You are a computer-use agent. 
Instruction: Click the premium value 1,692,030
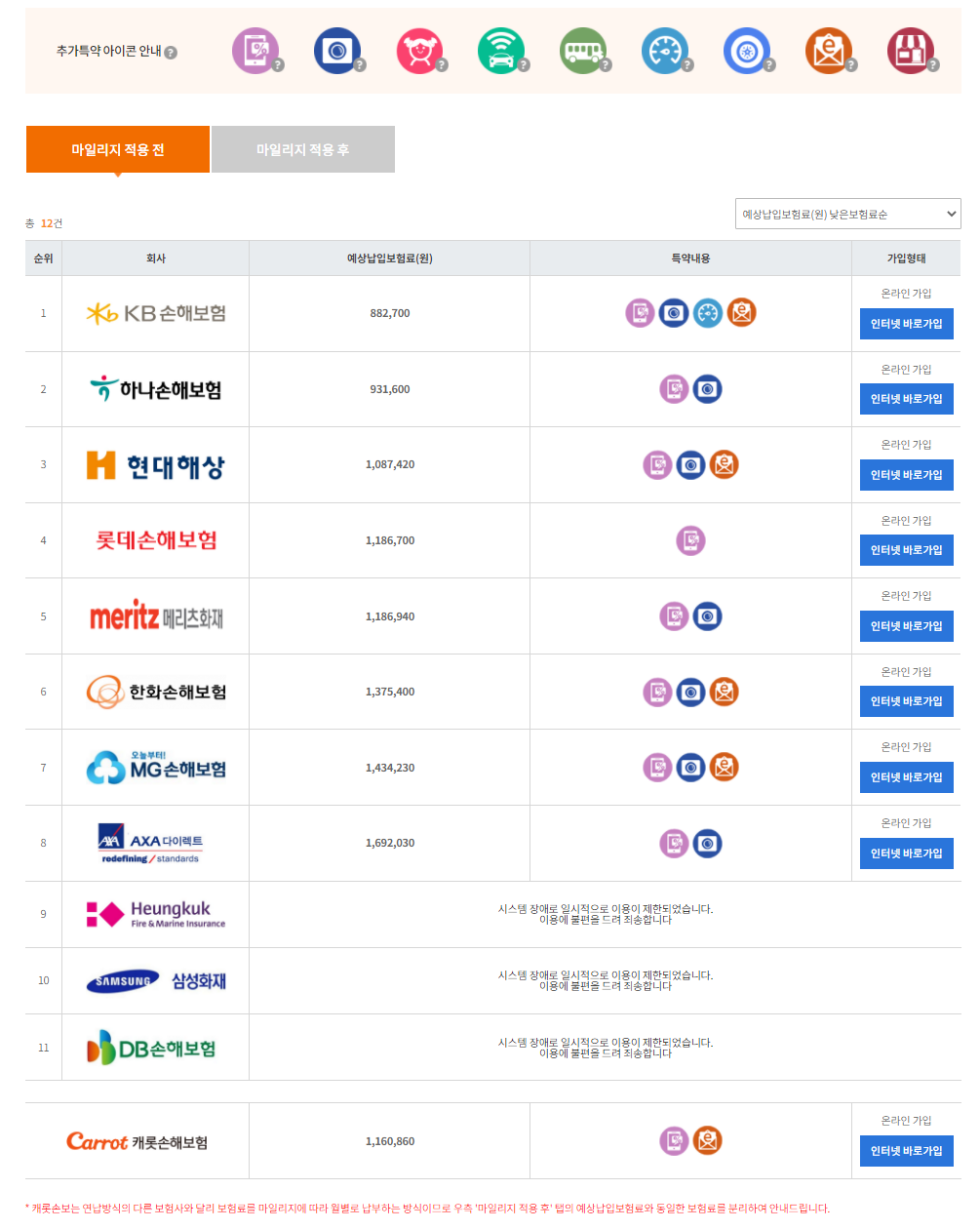(x=390, y=843)
